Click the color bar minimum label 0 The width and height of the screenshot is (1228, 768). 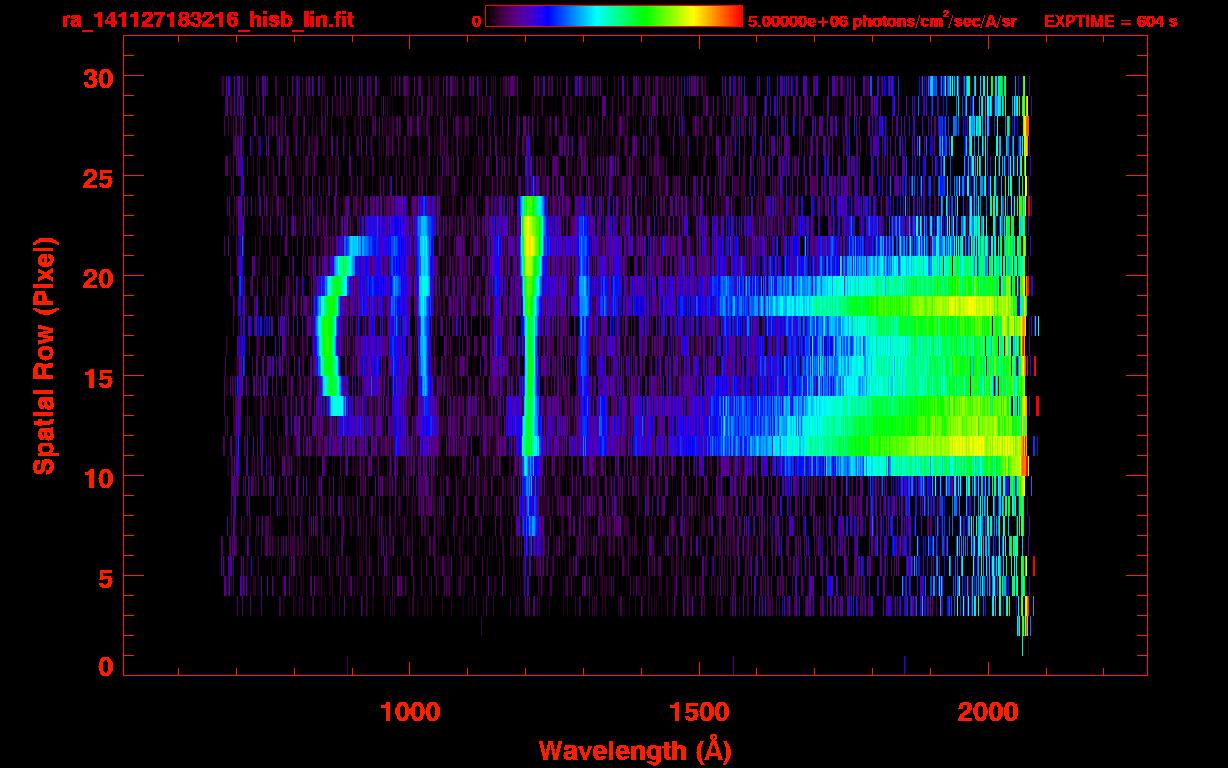click(x=476, y=21)
